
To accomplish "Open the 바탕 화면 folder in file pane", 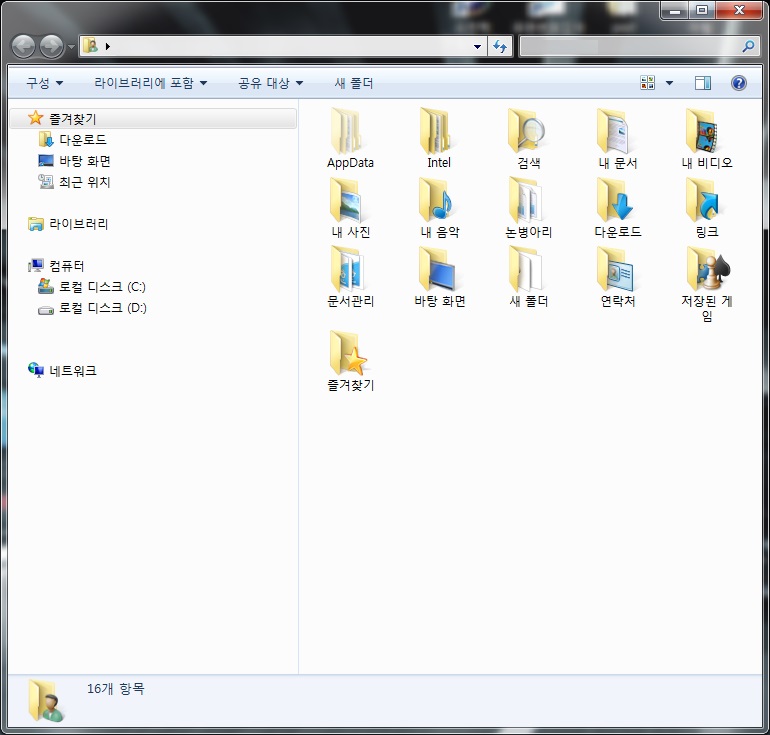I will click(x=440, y=277).
